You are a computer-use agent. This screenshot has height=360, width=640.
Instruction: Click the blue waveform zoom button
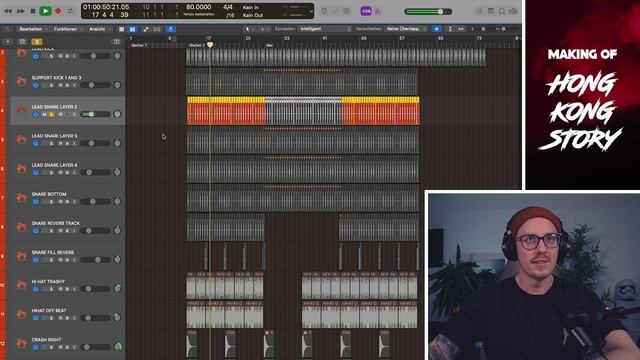[x=436, y=29]
